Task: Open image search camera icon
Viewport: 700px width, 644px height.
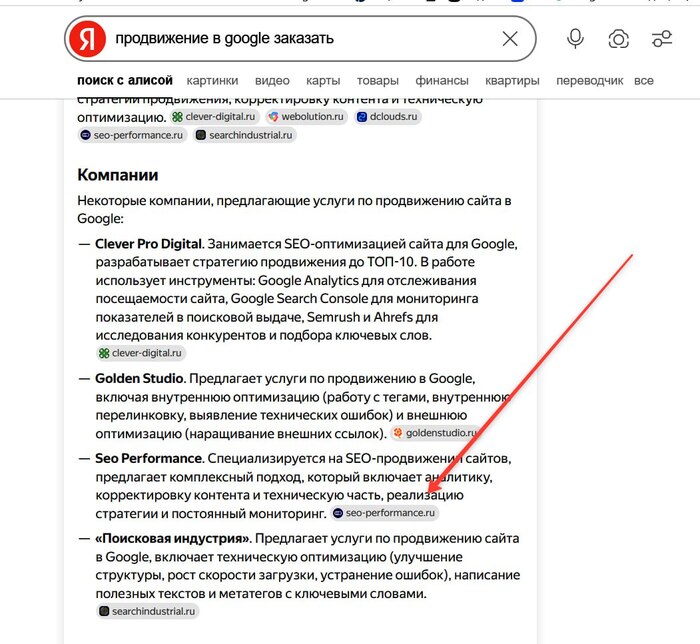Action: click(618, 39)
